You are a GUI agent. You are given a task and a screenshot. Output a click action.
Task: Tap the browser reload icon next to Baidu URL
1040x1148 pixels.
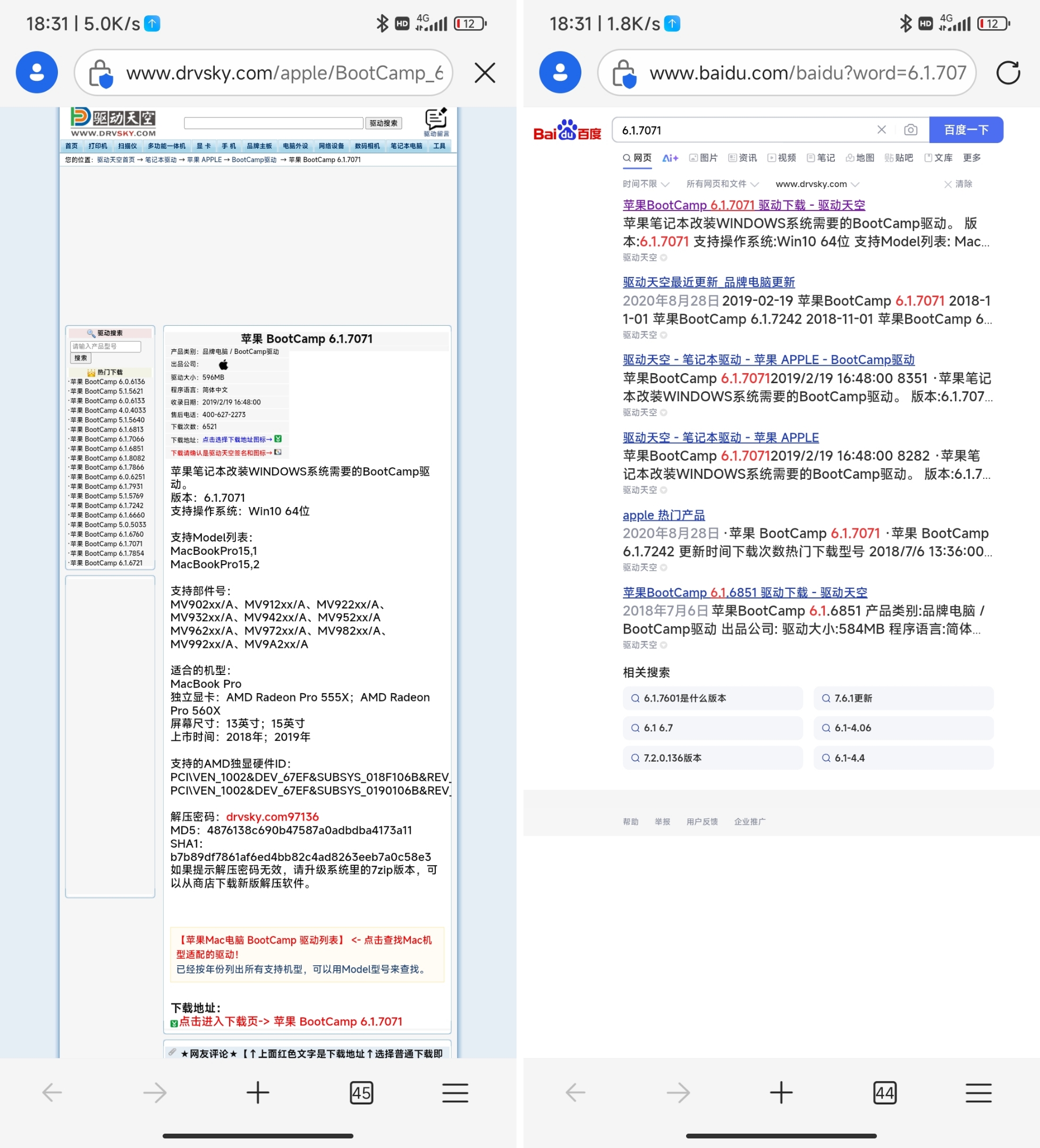tap(1008, 72)
